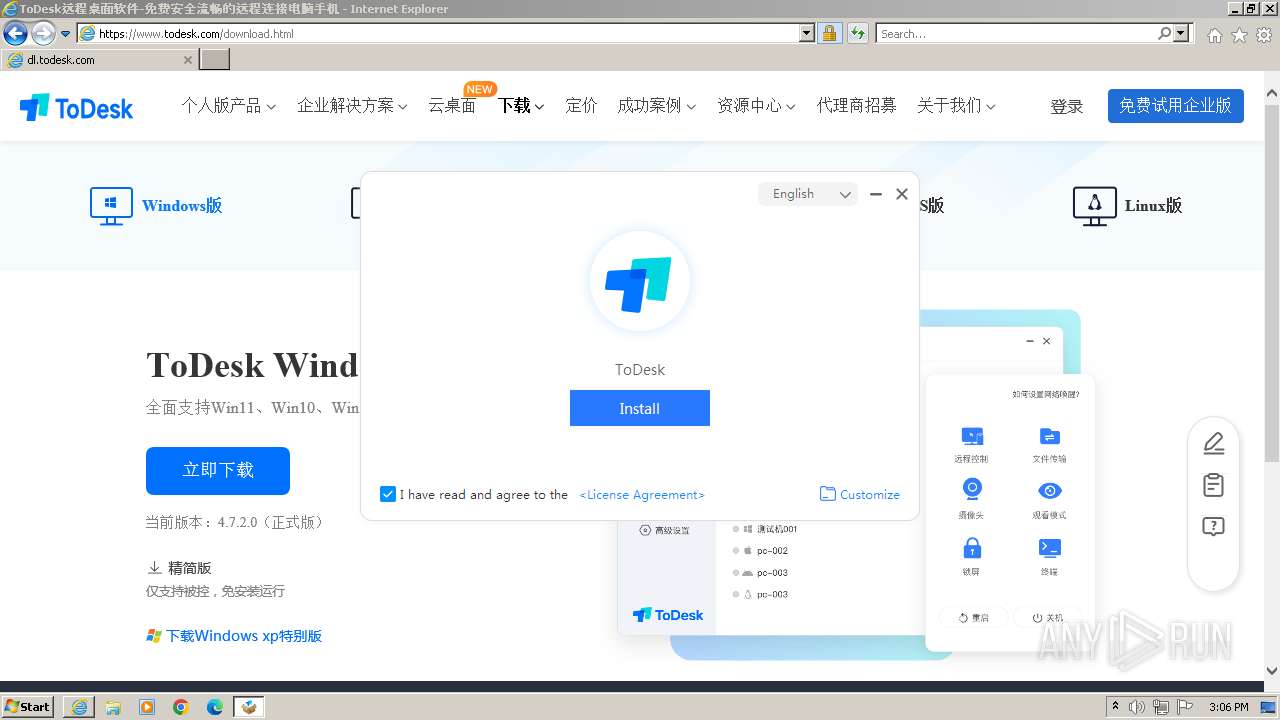
Task: Click the blue Install button
Action: tap(640, 408)
